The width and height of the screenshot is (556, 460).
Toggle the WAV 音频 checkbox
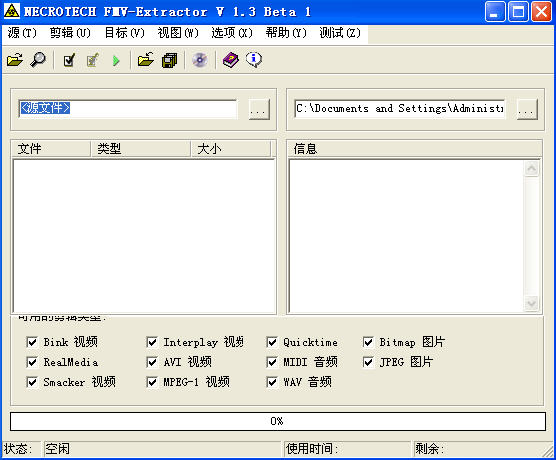[x=272, y=382]
